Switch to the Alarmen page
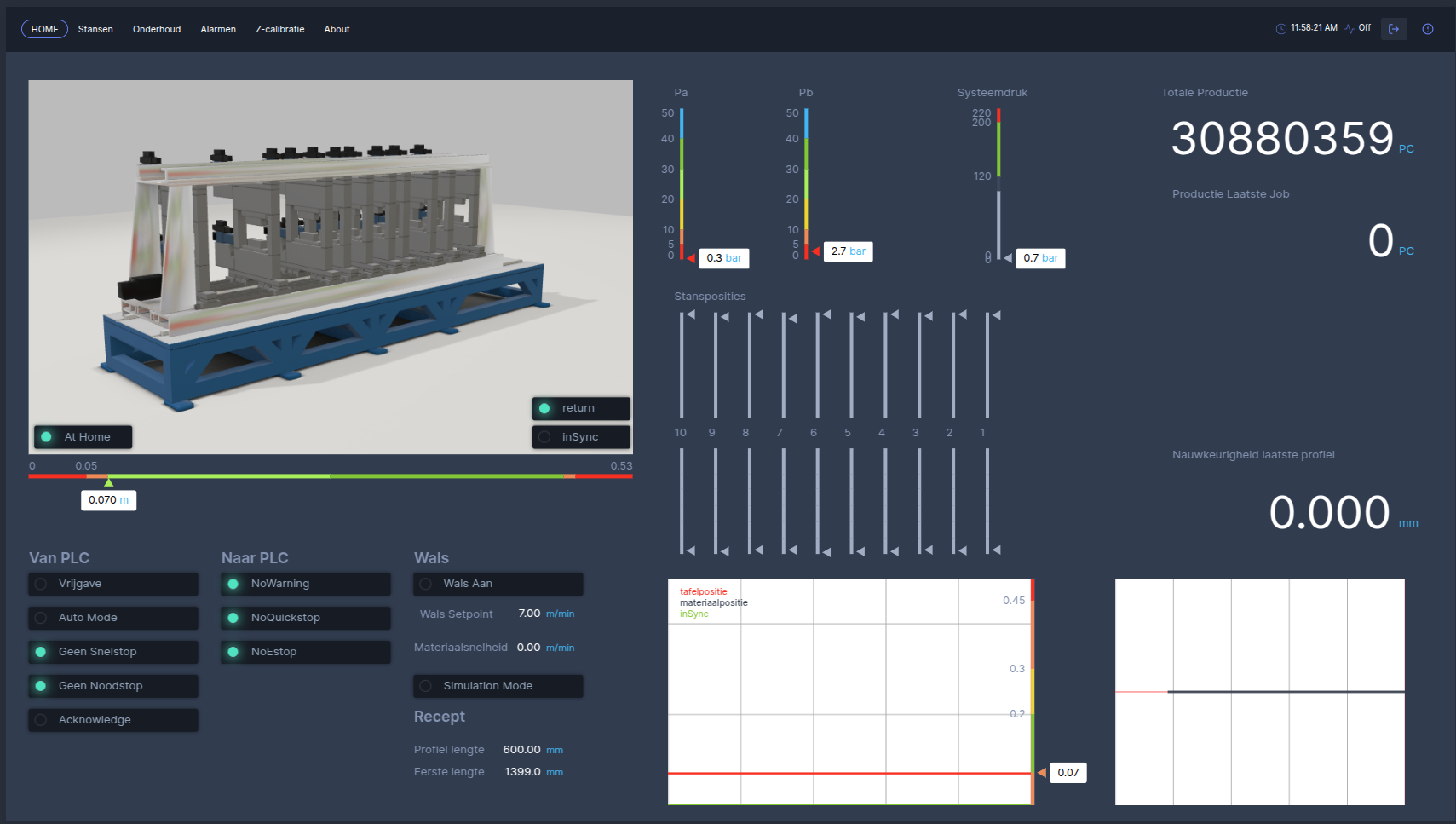 (218, 29)
